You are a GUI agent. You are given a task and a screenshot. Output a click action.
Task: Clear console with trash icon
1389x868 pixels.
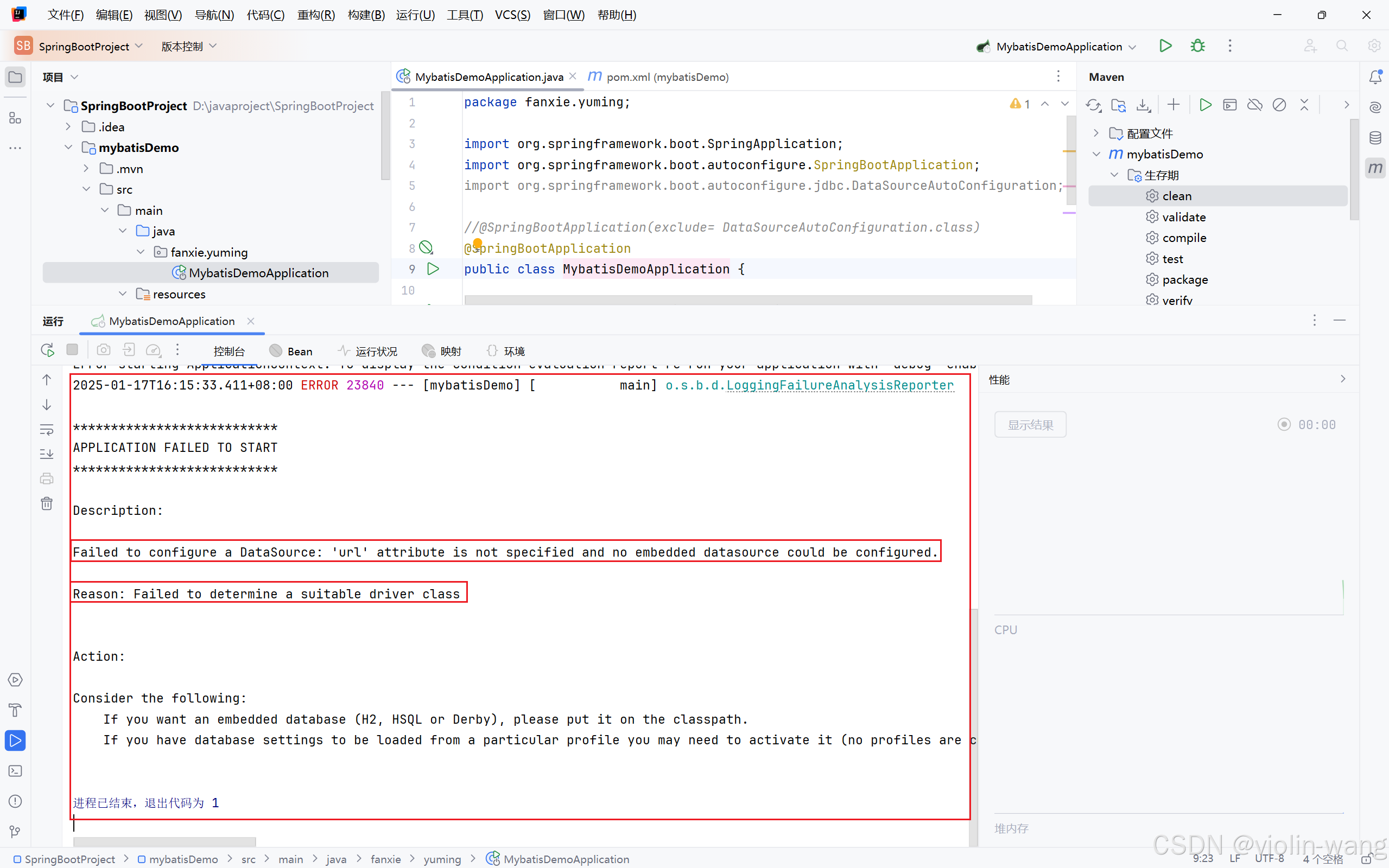pos(47,503)
